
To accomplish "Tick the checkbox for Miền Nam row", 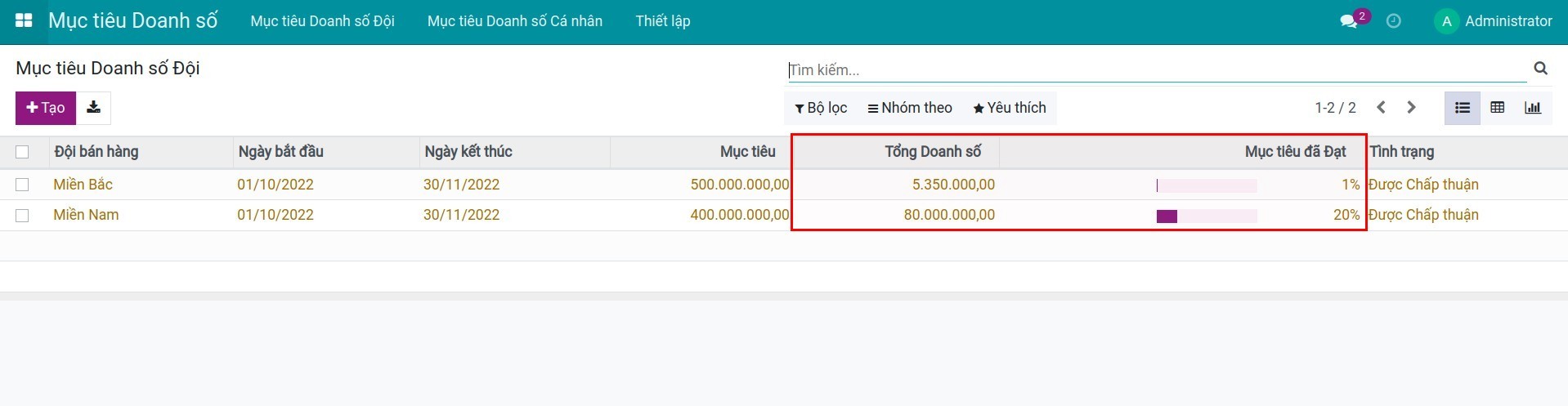I will click(22, 215).
